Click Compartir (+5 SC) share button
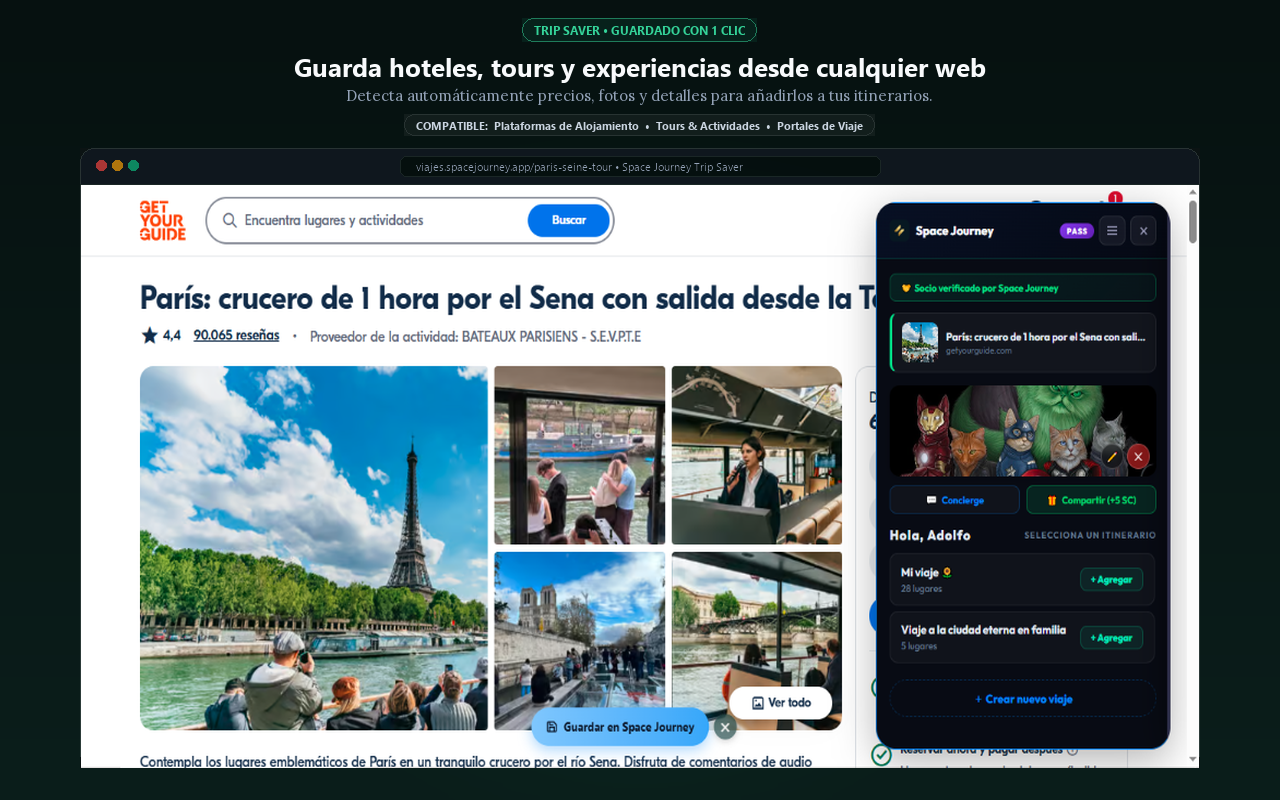The height and width of the screenshot is (800, 1280). tap(1091, 500)
